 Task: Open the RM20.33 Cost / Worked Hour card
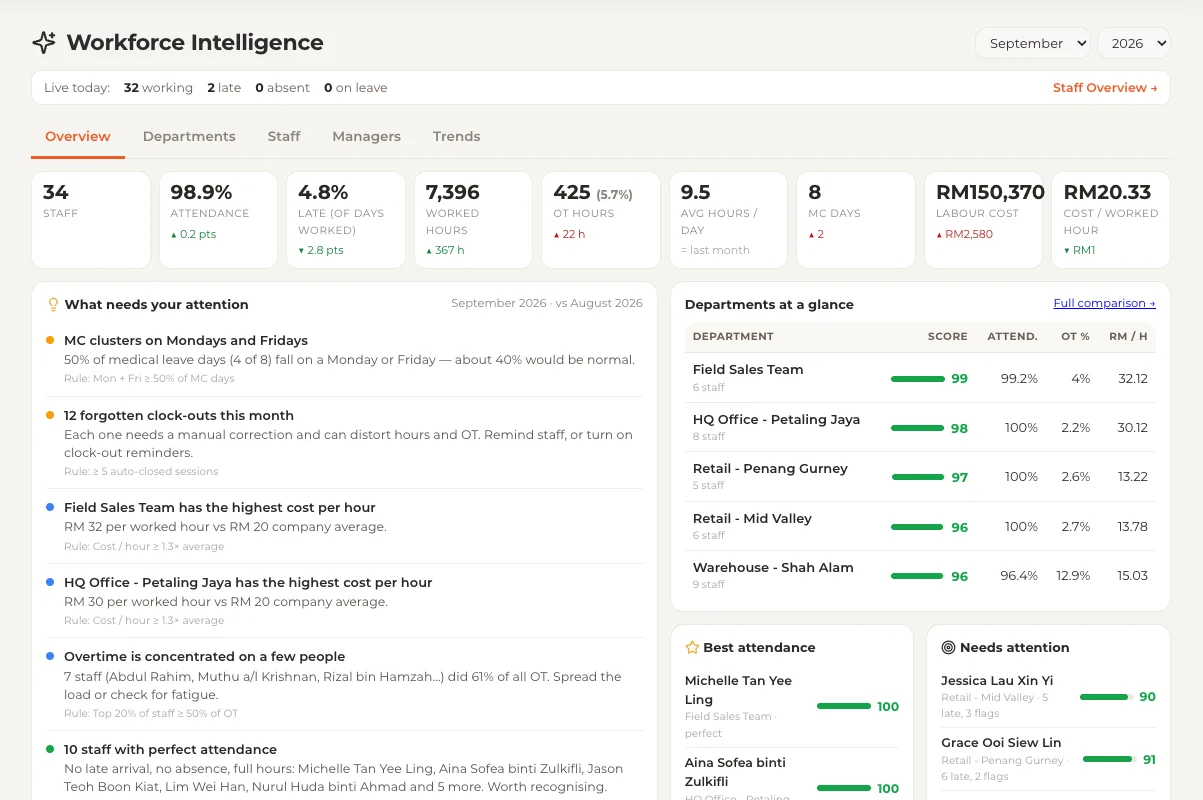(1111, 220)
